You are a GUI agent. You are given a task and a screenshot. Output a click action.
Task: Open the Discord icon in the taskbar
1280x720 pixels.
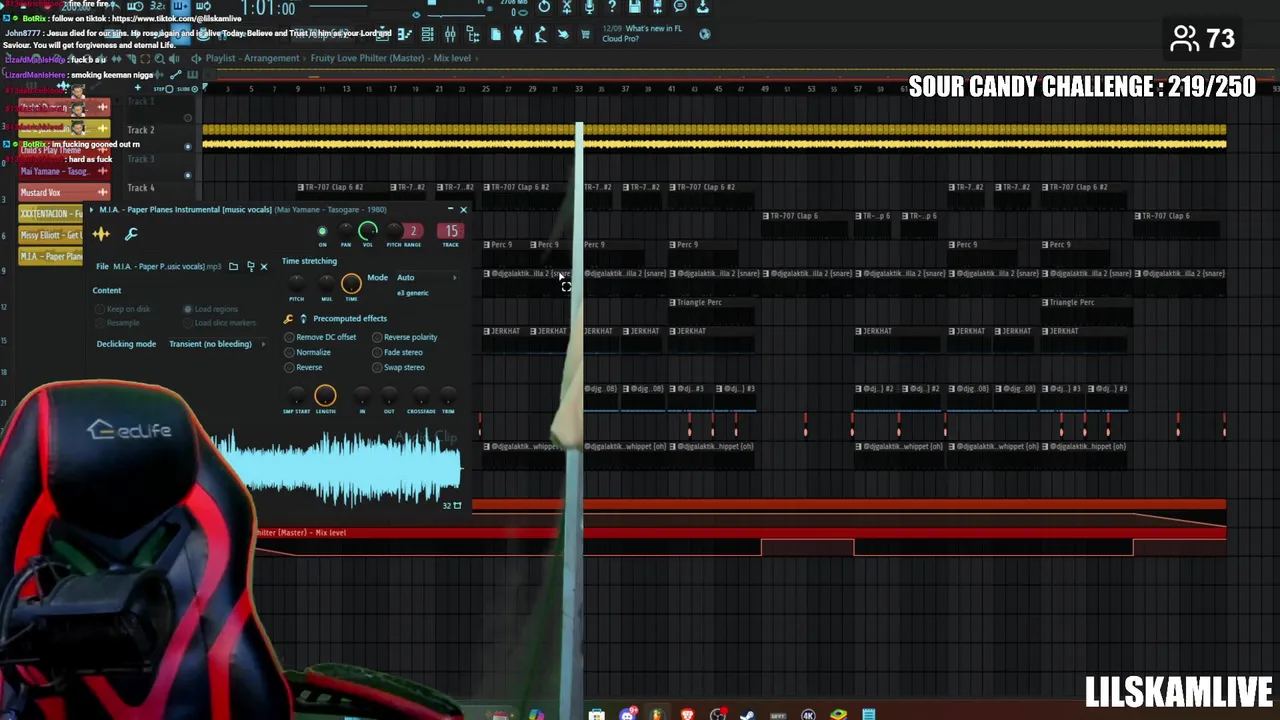tap(627, 714)
